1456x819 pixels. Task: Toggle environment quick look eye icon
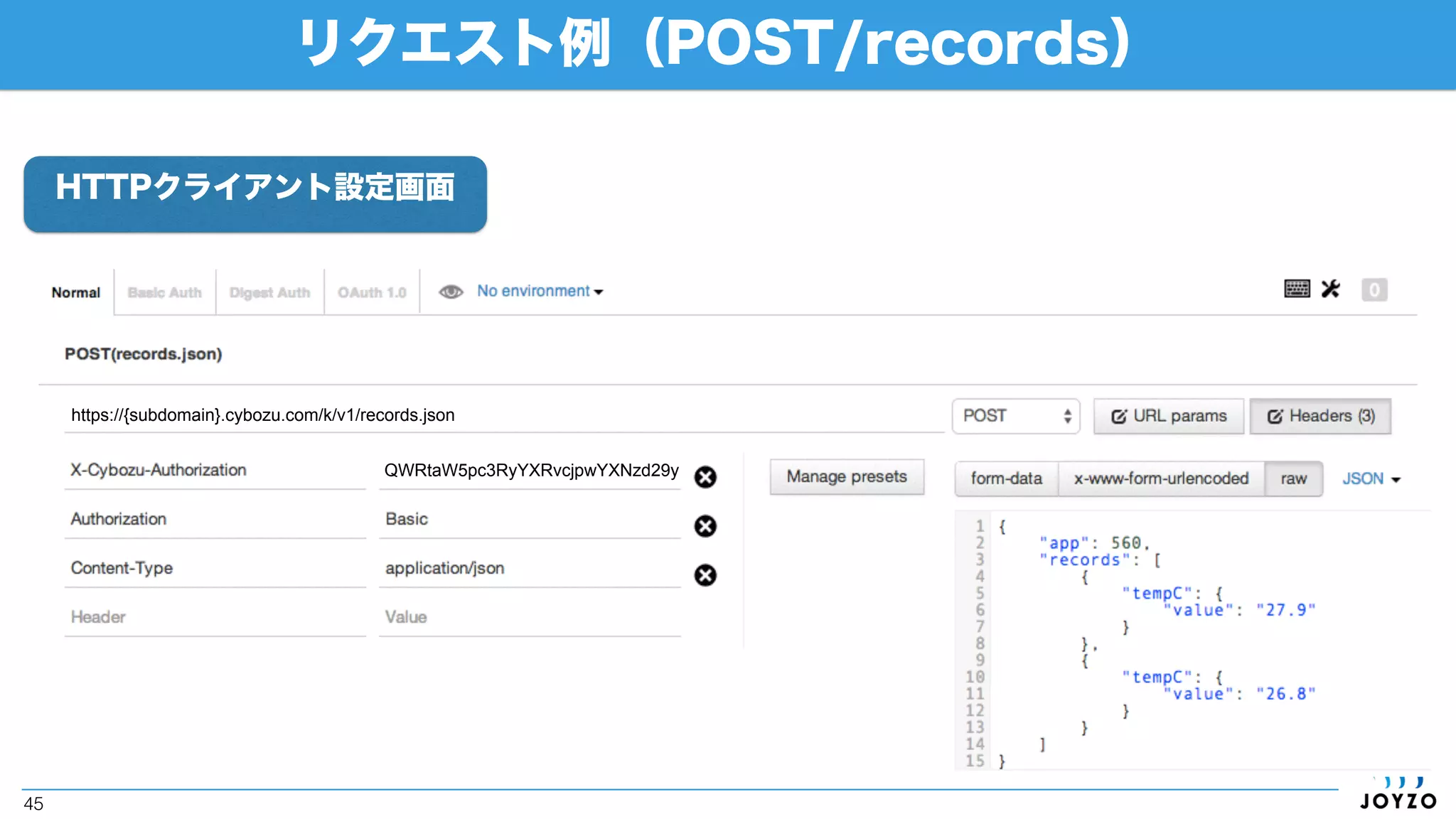[x=451, y=291]
